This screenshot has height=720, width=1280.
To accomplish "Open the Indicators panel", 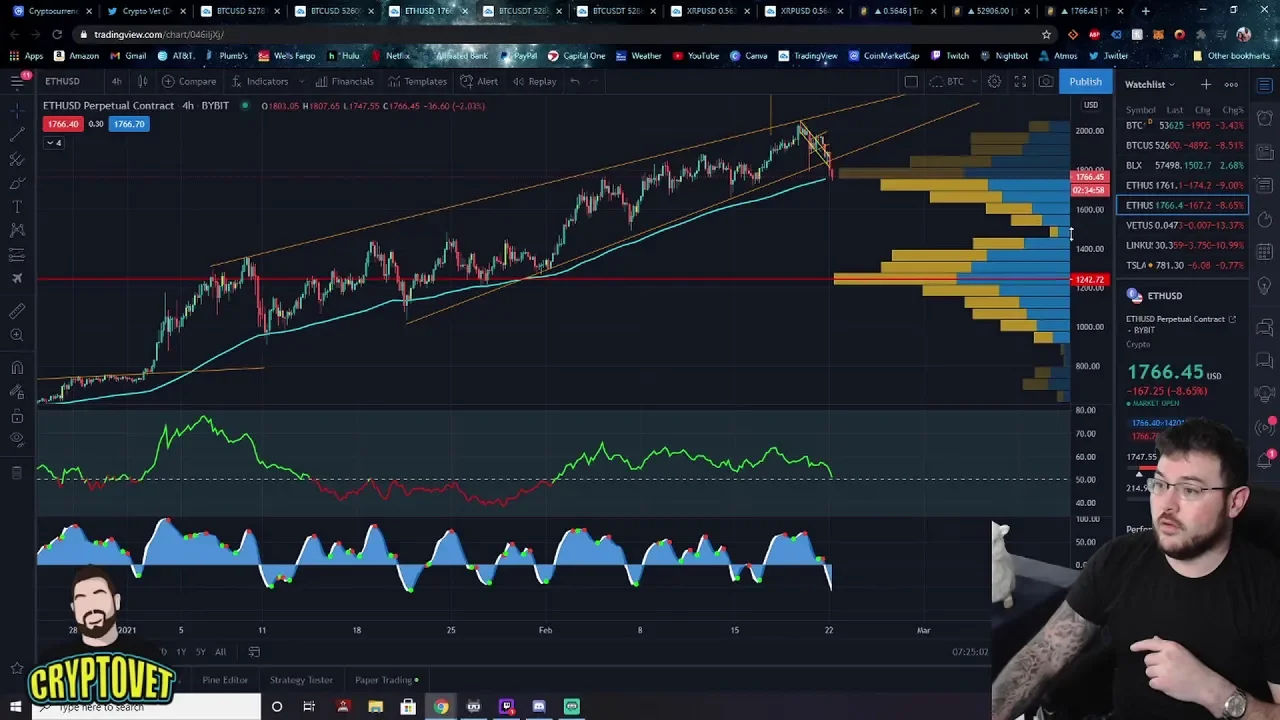I will click(x=259, y=81).
